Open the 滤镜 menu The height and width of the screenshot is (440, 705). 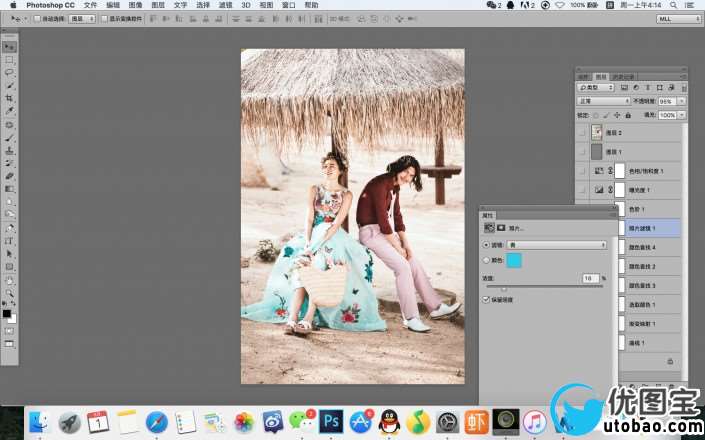coord(225,5)
